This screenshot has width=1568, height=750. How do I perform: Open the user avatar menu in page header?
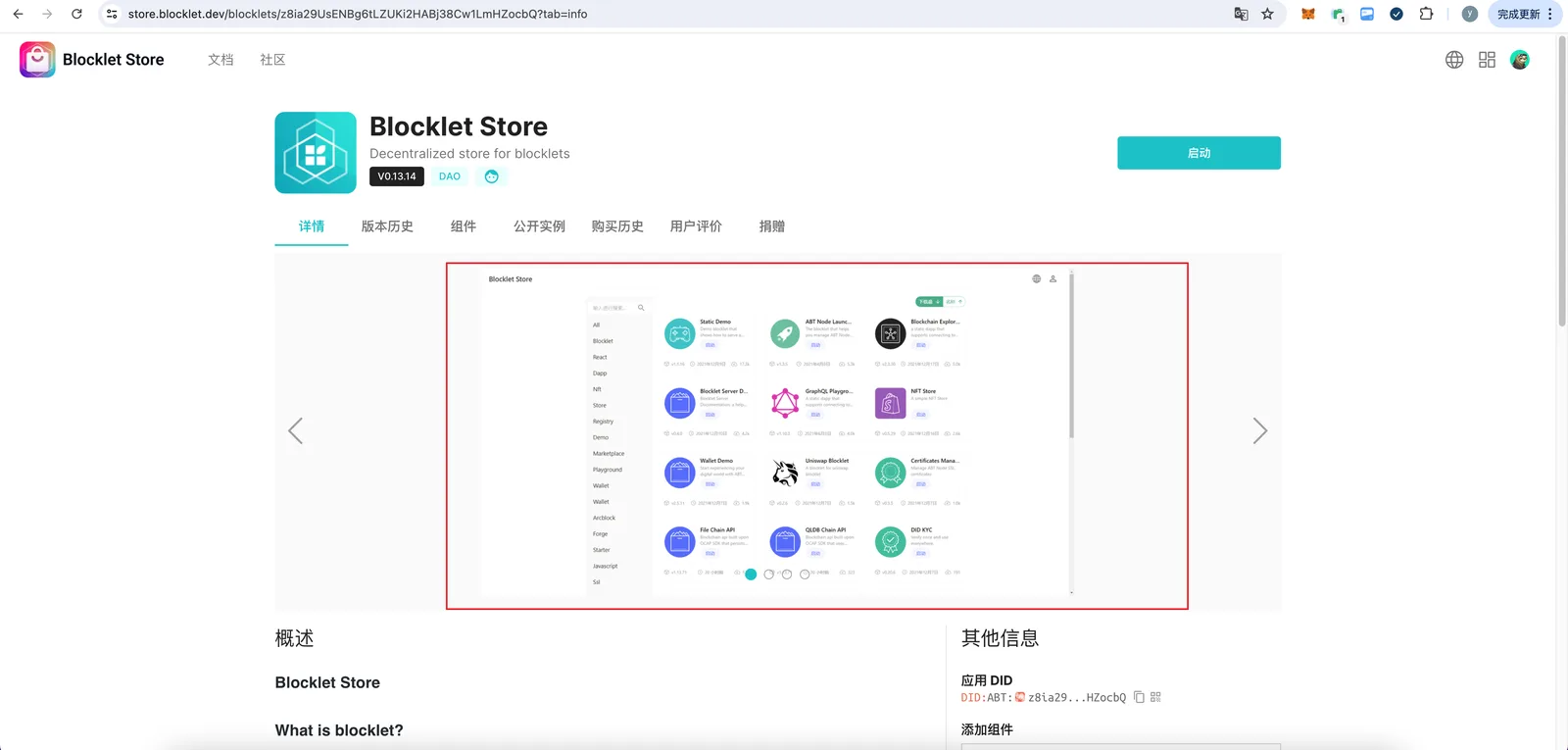1520,60
